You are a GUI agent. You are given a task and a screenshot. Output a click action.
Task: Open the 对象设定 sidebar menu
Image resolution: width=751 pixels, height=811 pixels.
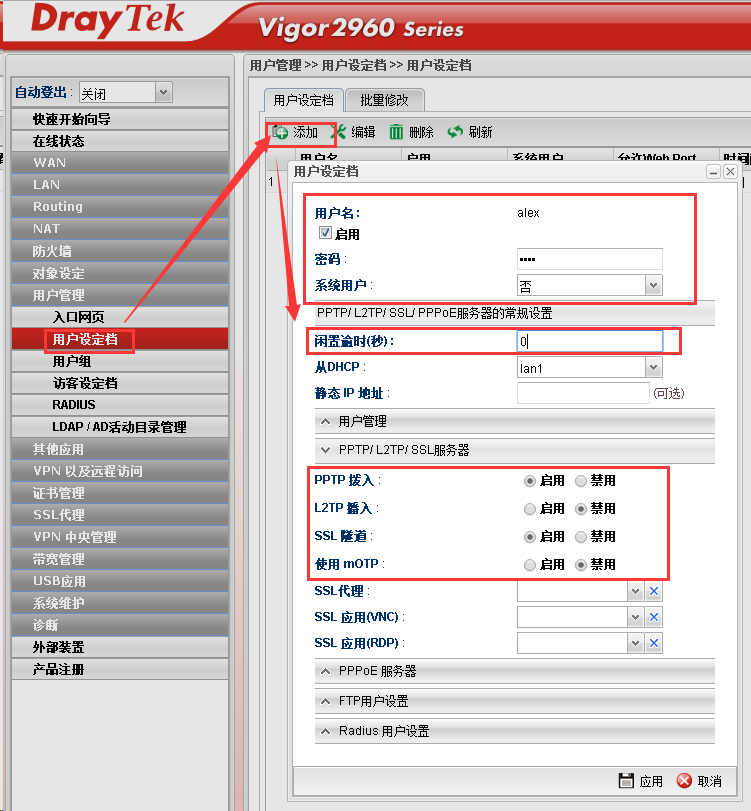(x=120, y=273)
